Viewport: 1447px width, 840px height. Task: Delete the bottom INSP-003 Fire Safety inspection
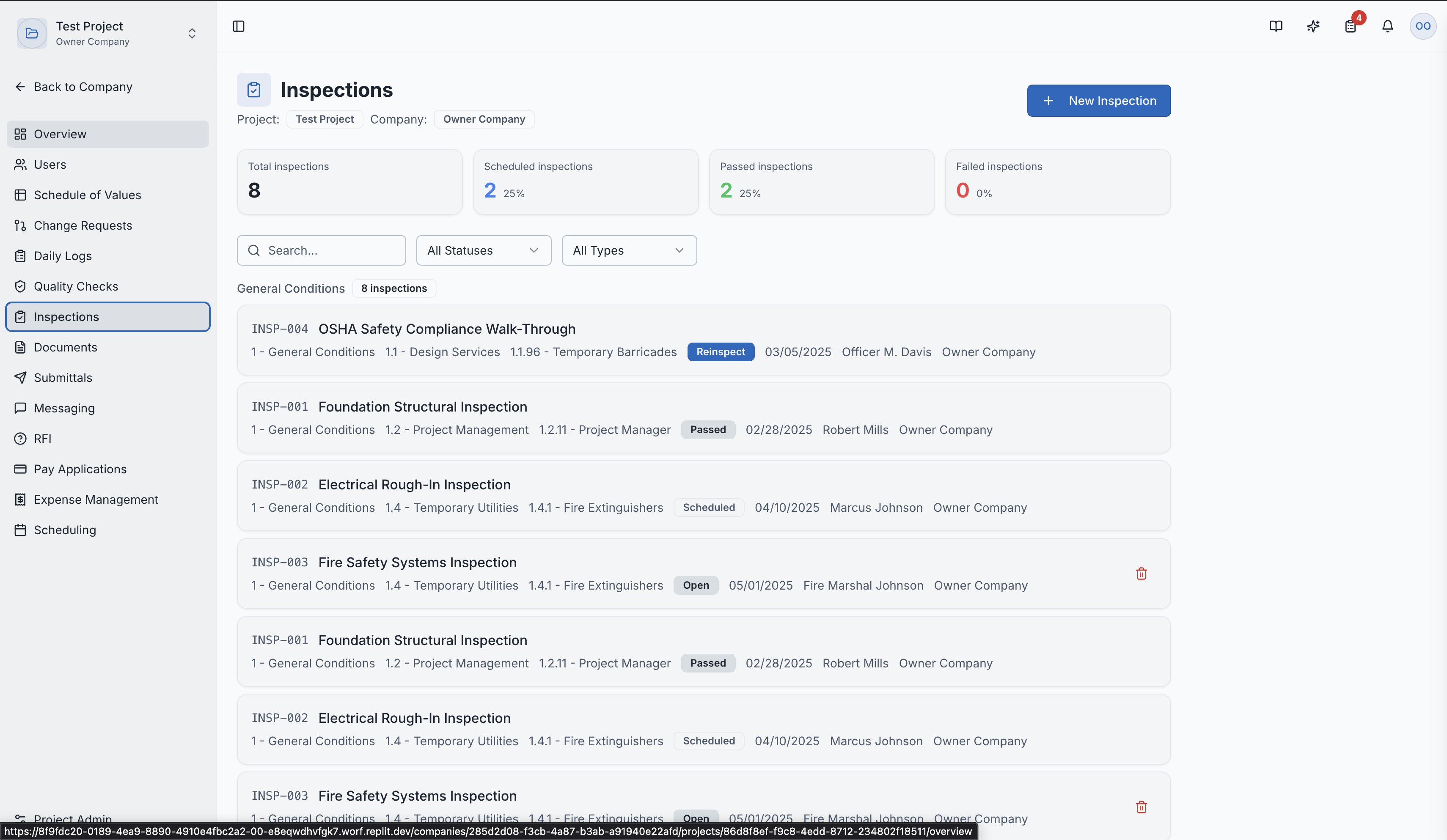(1141, 807)
